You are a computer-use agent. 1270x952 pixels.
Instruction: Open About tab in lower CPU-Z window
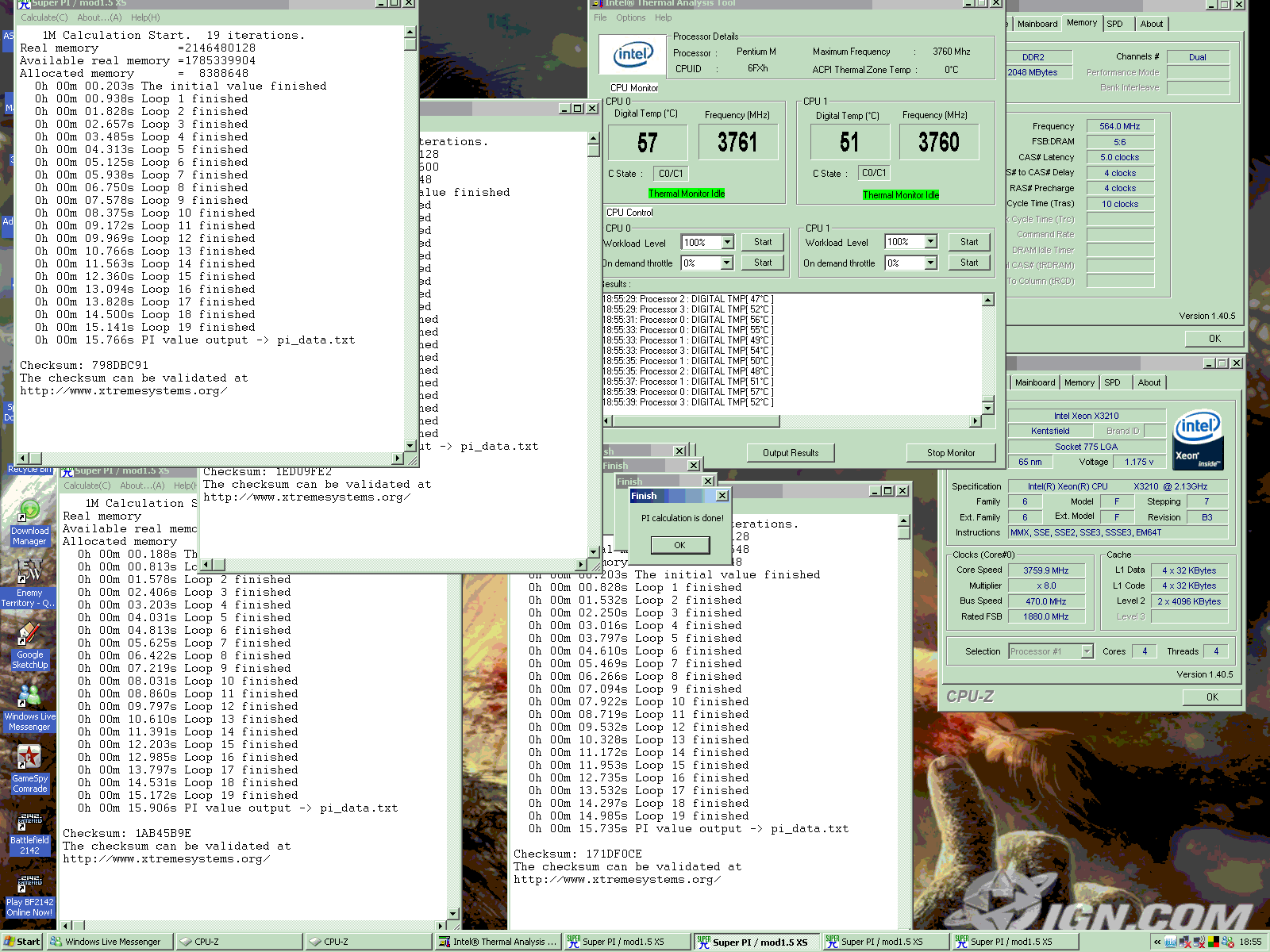pos(1149,382)
